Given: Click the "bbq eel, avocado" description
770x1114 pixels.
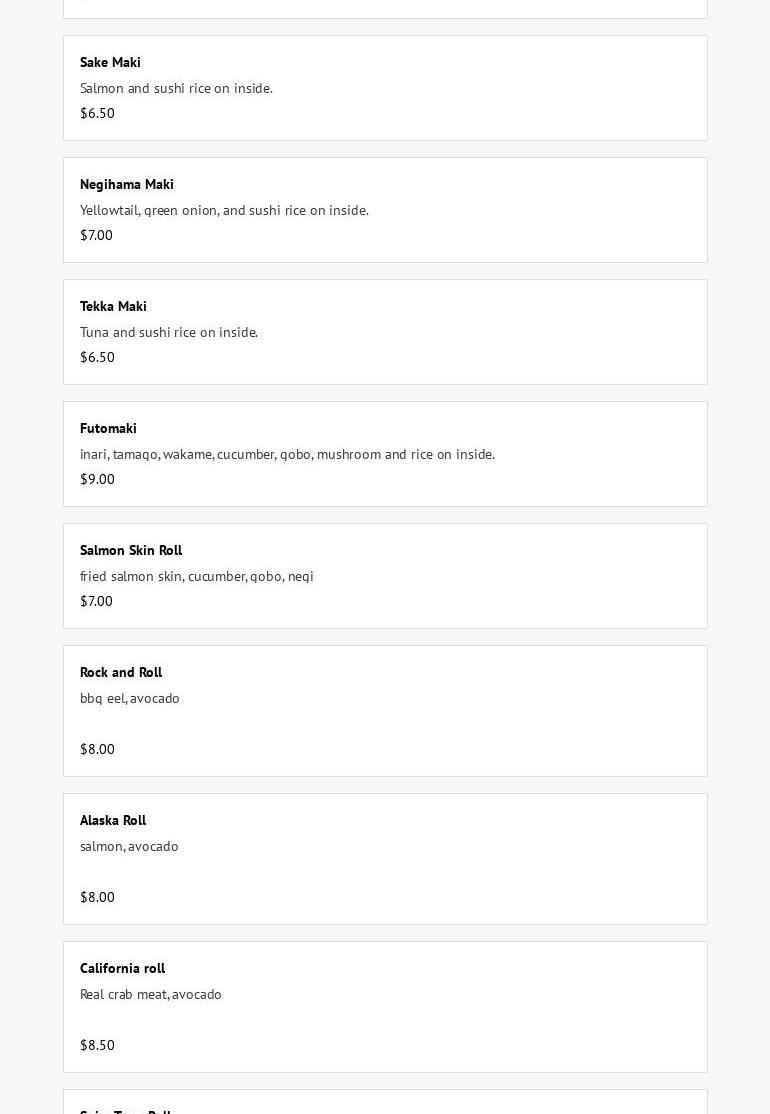Looking at the screenshot, I should [130, 698].
